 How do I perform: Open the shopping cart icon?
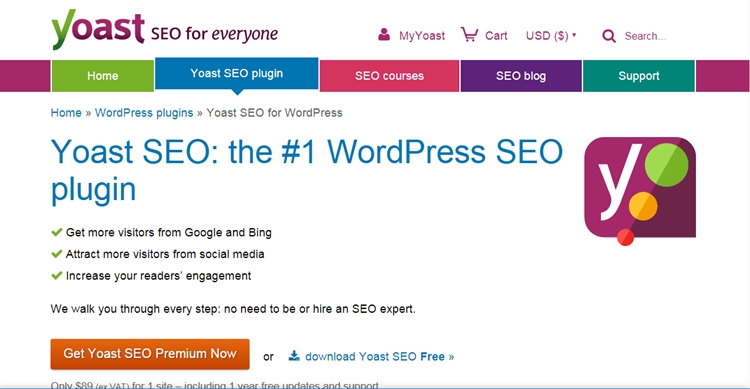pyautogui.click(x=469, y=34)
